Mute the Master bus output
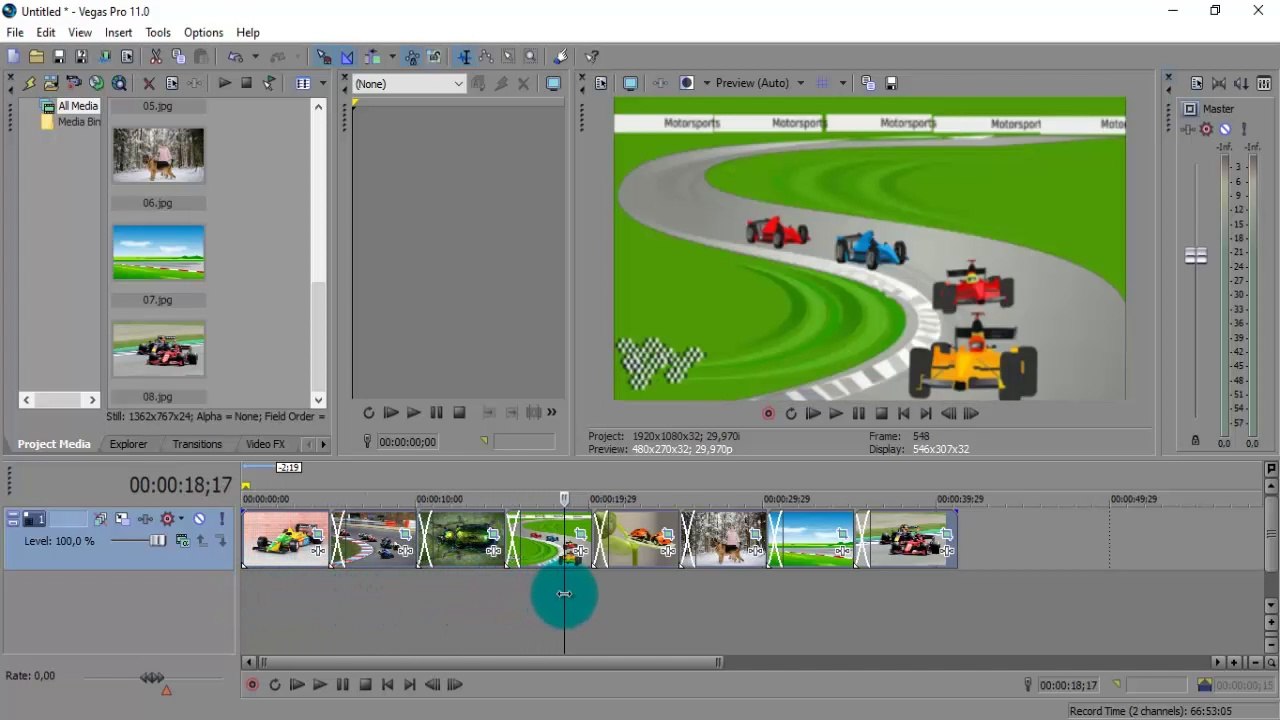The width and height of the screenshot is (1280, 720). click(1225, 129)
